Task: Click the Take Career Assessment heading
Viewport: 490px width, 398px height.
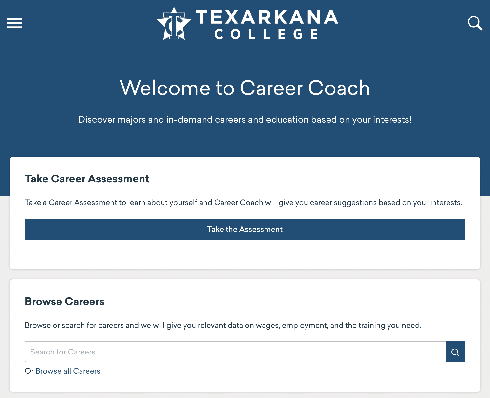Action: tap(87, 179)
